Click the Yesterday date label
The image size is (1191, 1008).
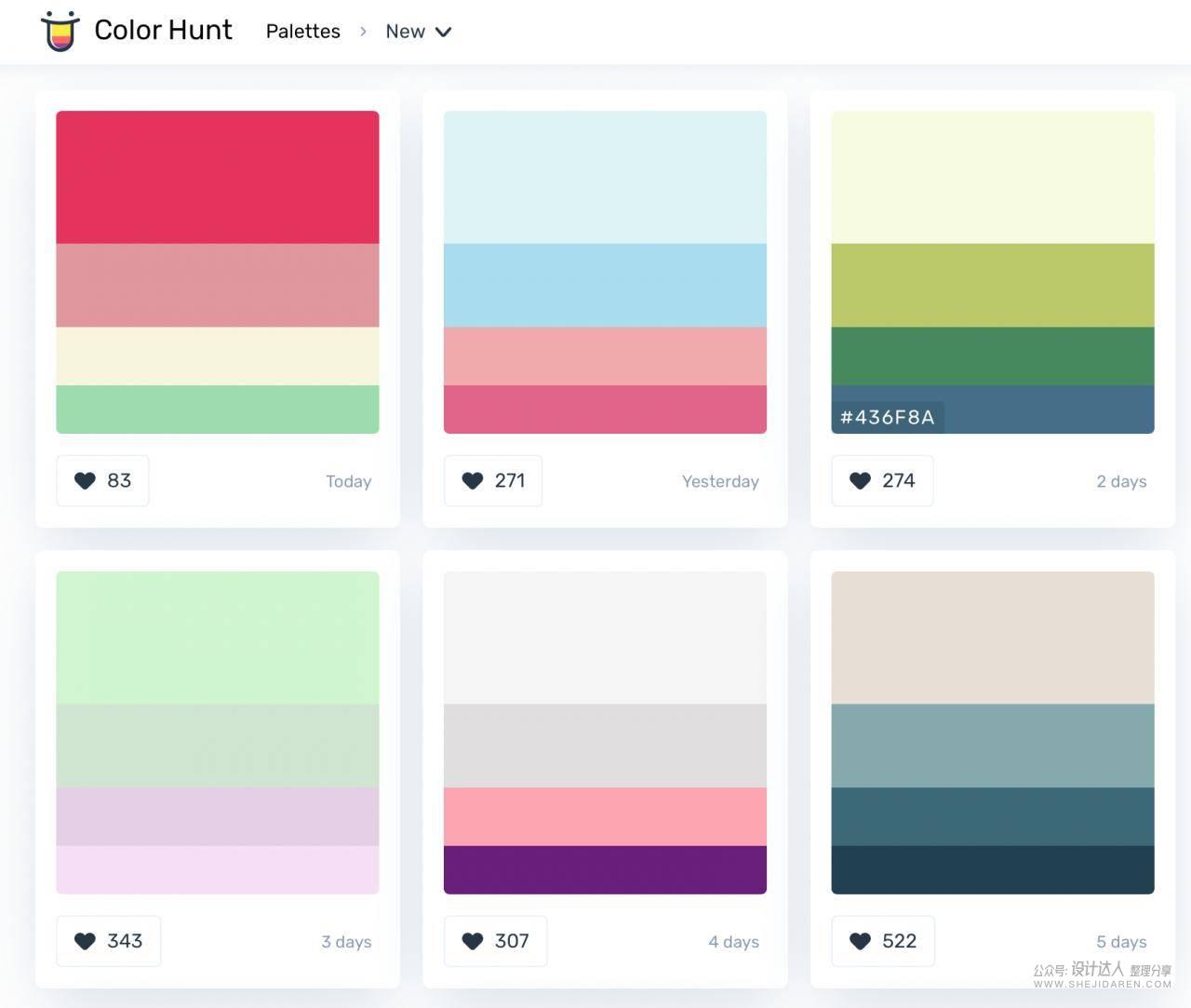pyautogui.click(x=720, y=481)
